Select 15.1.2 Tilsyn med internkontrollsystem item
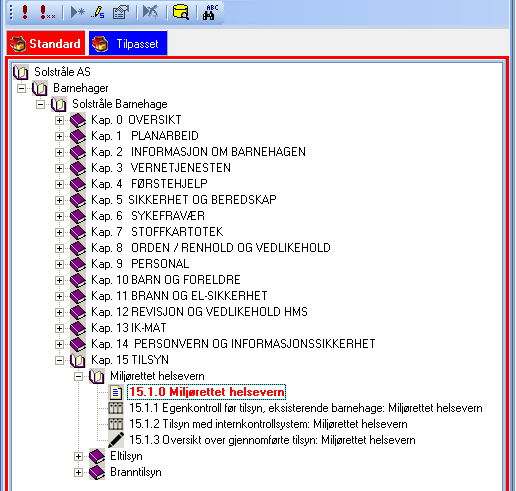 click(268, 424)
